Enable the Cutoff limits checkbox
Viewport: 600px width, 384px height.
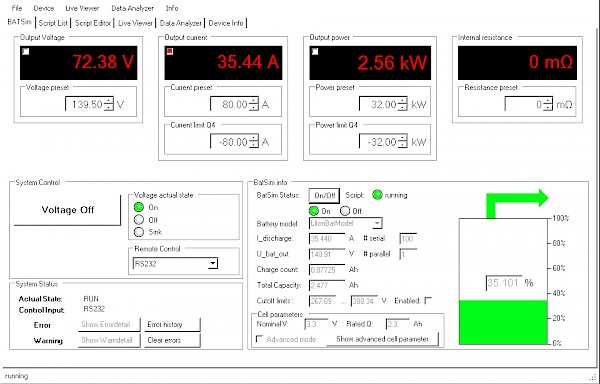pos(428,301)
